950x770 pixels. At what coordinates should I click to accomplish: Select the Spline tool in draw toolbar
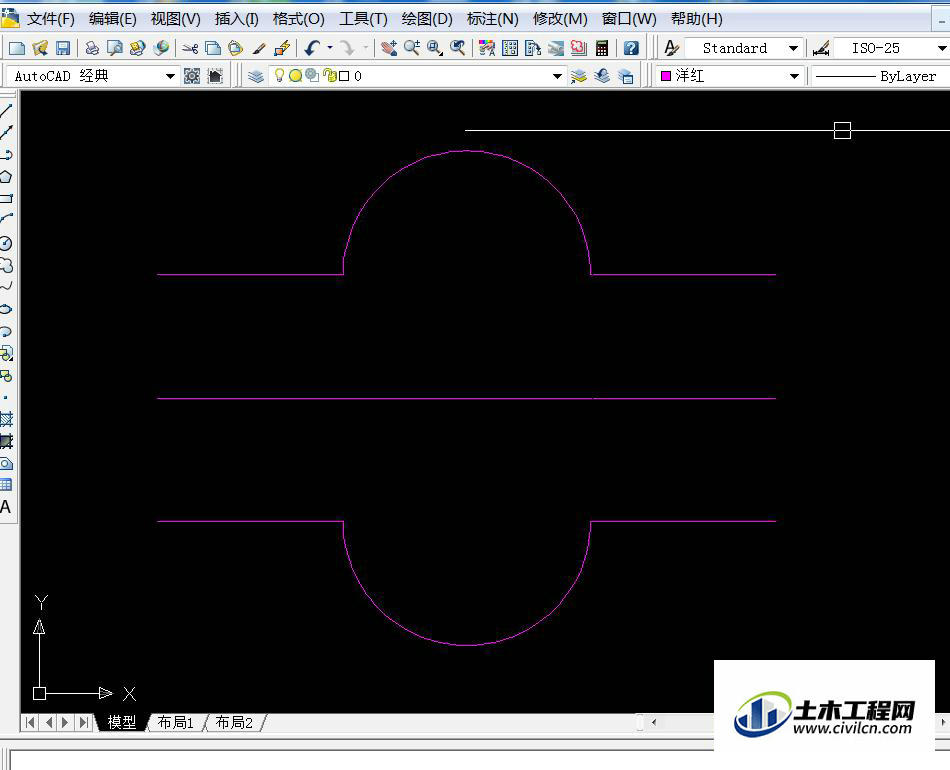click(6, 287)
